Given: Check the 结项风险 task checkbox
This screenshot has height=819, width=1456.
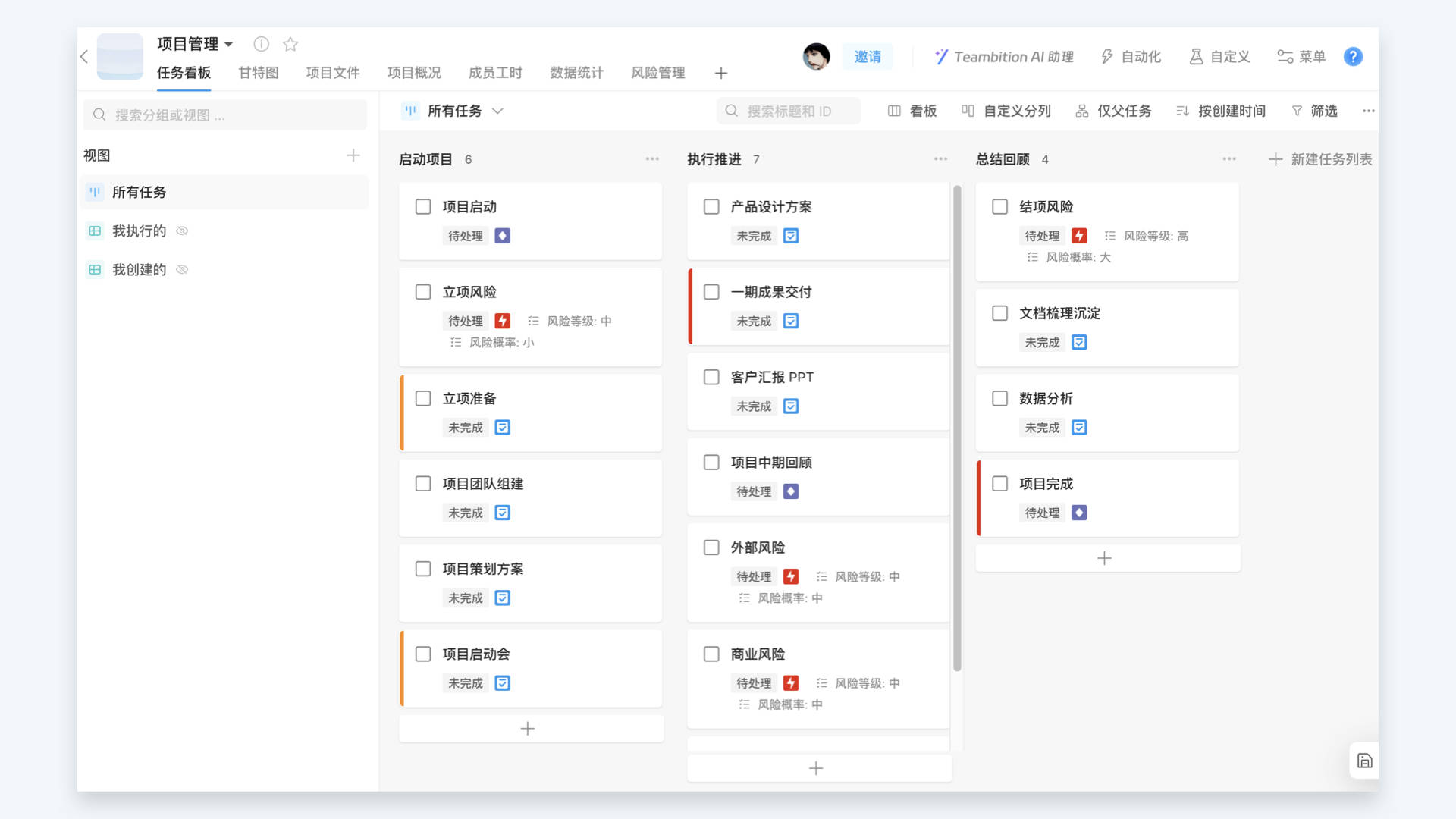Looking at the screenshot, I should (x=1000, y=206).
